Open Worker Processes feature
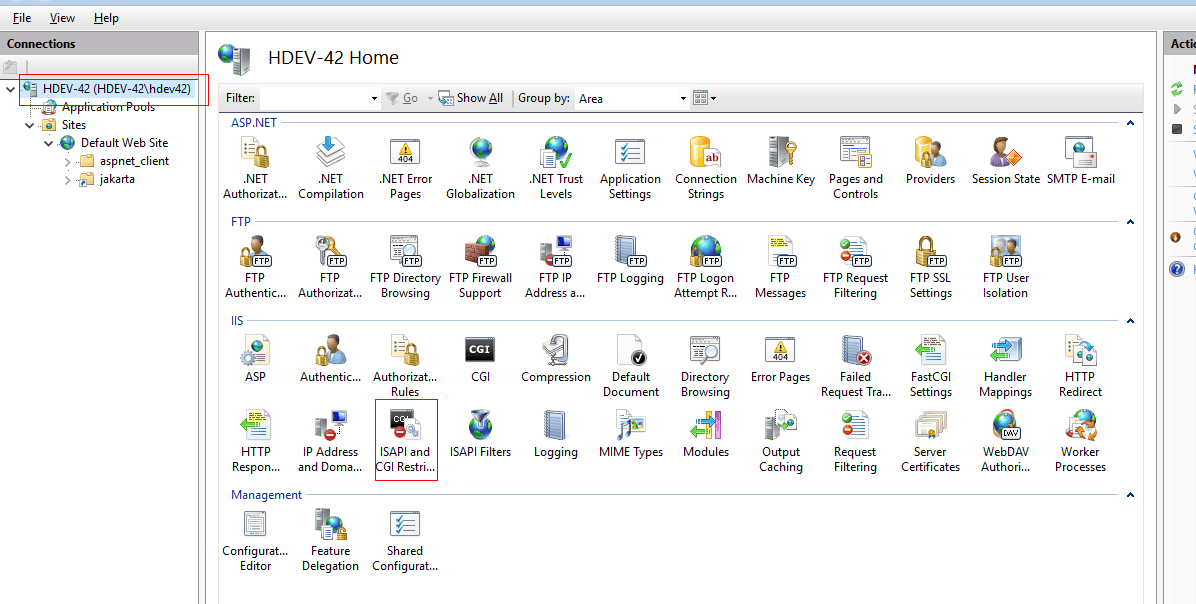 [x=1080, y=441]
